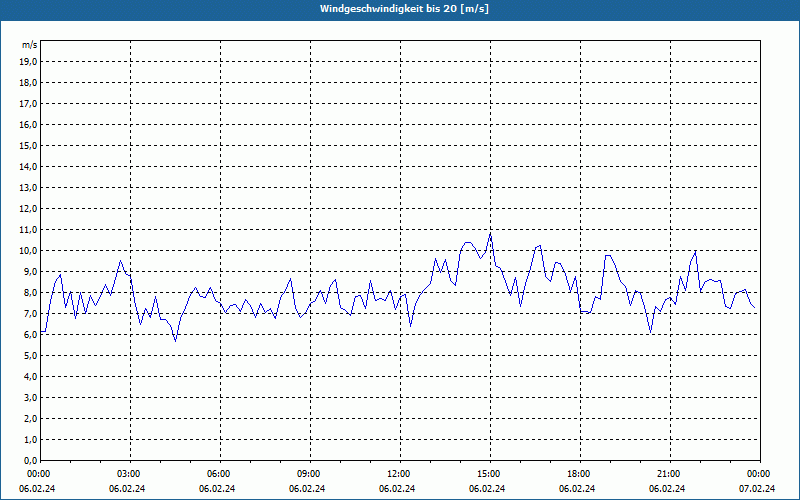Select the "5,0" y-axis label

pyautogui.click(x=30, y=356)
